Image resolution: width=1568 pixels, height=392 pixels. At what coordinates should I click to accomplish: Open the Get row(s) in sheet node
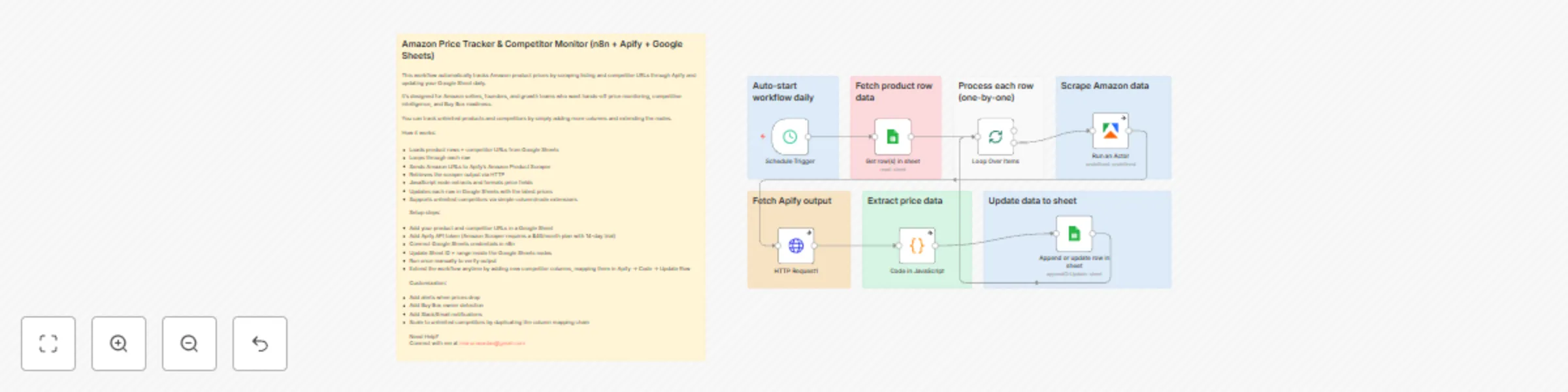click(x=892, y=137)
